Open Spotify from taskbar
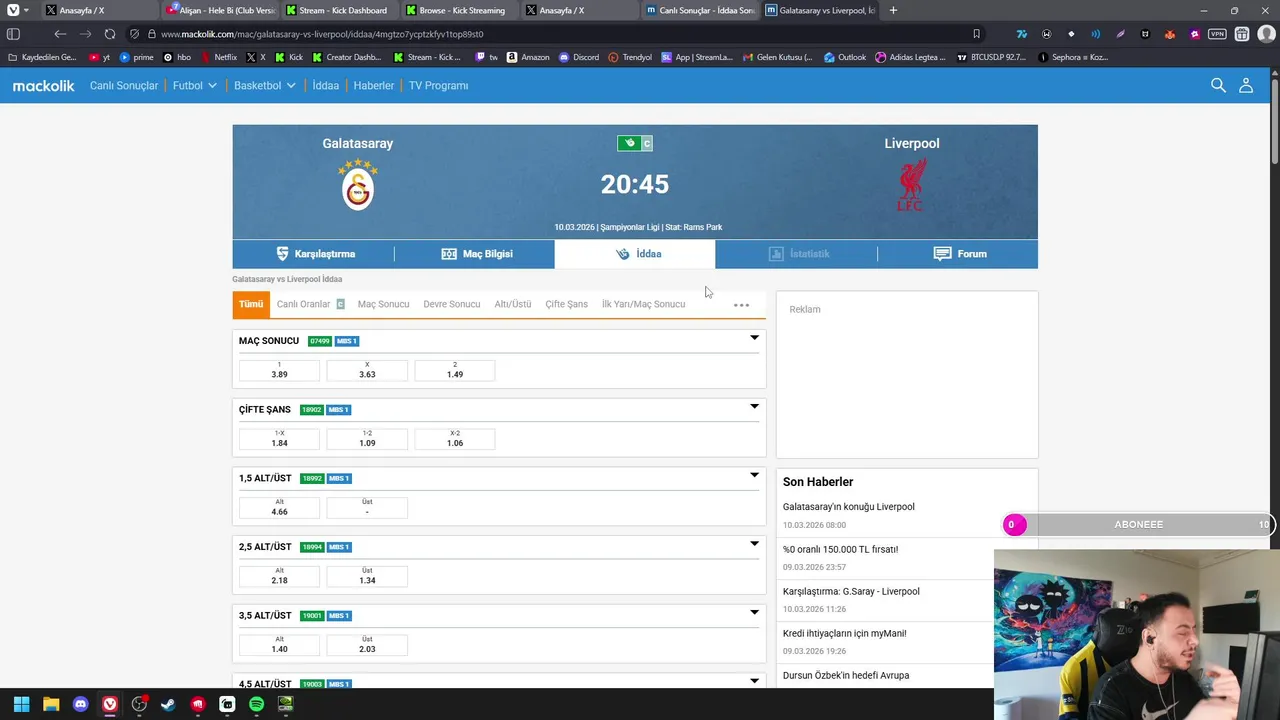The width and height of the screenshot is (1280, 720). [256, 704]
